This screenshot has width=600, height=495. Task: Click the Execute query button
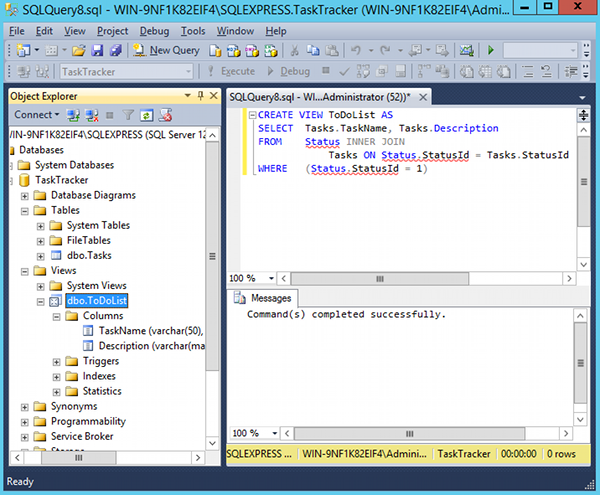point(231,72)
